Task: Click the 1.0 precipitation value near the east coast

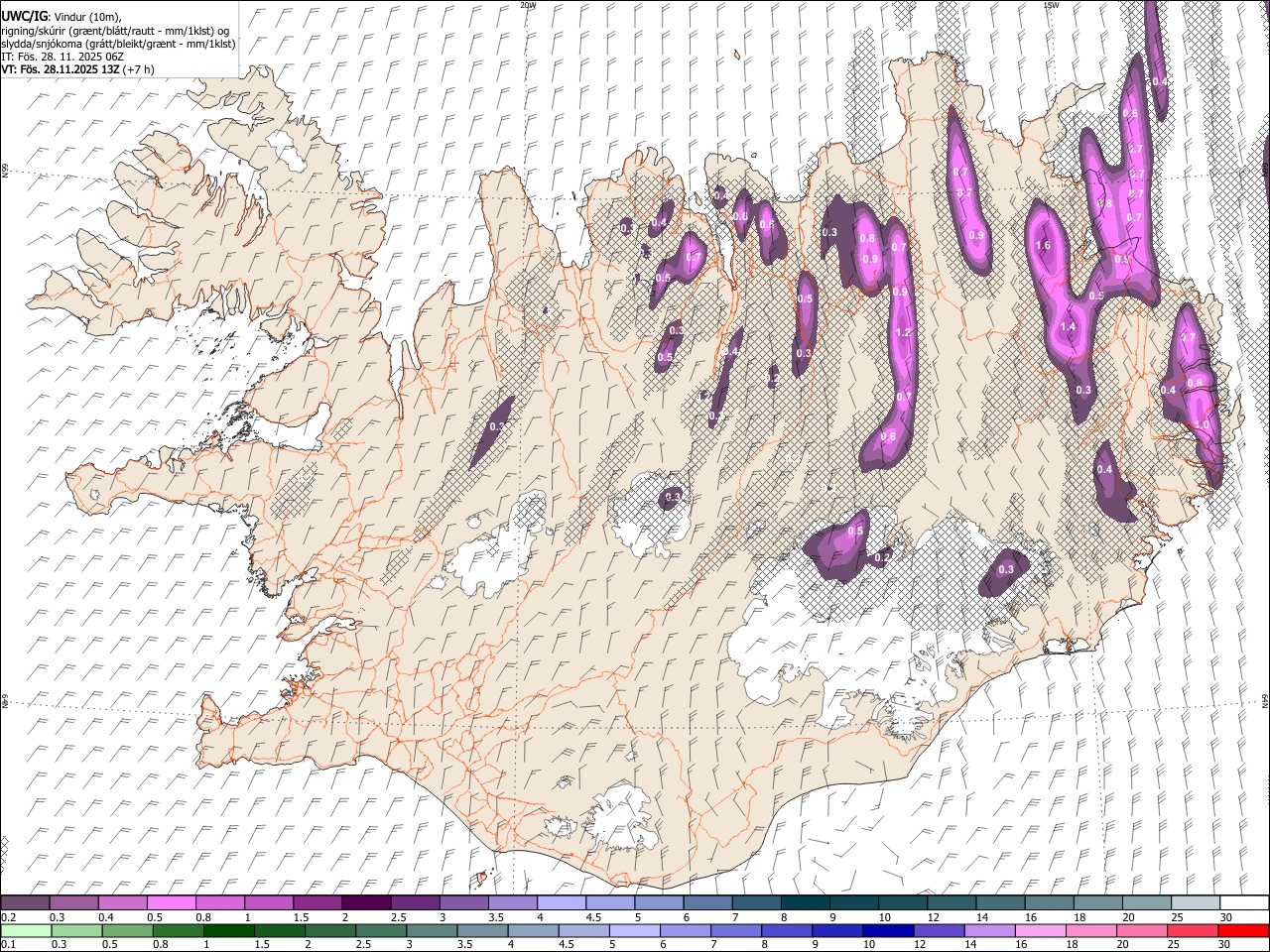Action: pos(1203,424)
